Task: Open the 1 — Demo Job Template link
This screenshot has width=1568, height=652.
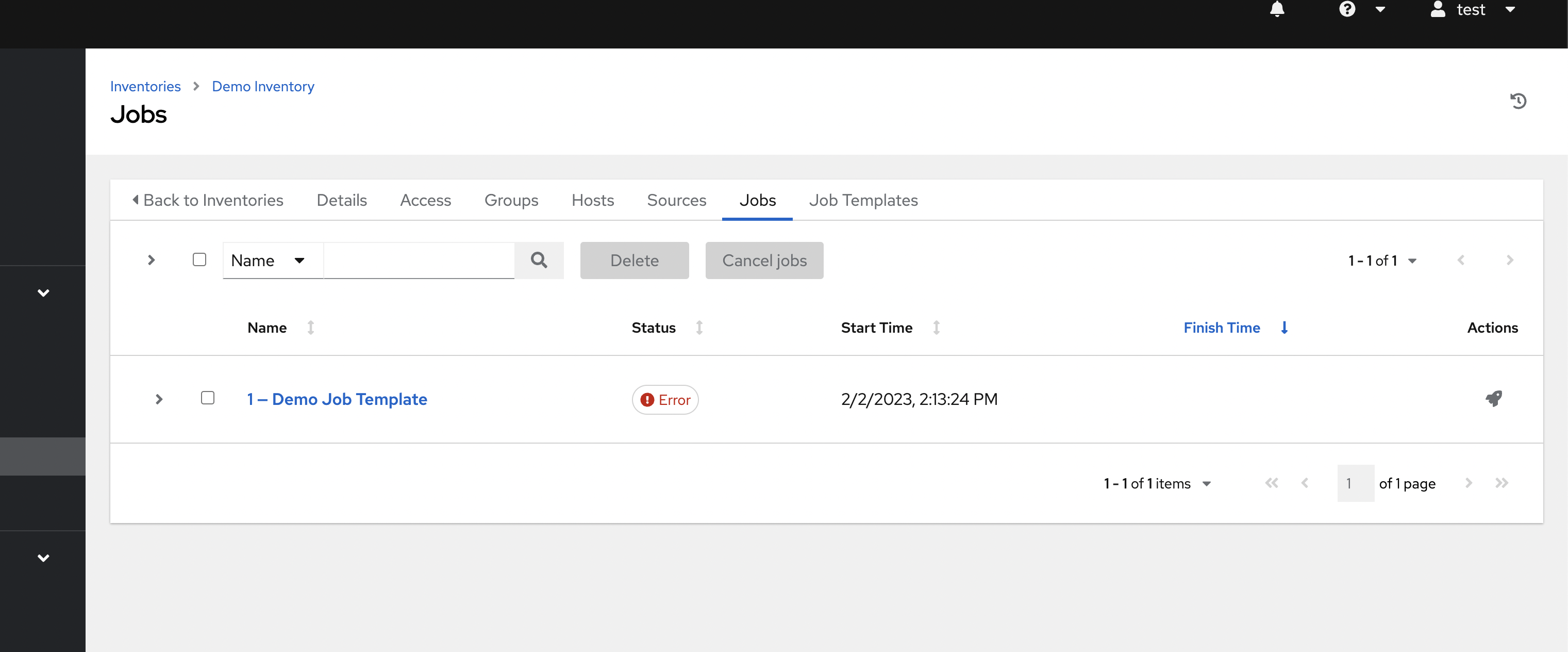Action: (x=337, y=399)
